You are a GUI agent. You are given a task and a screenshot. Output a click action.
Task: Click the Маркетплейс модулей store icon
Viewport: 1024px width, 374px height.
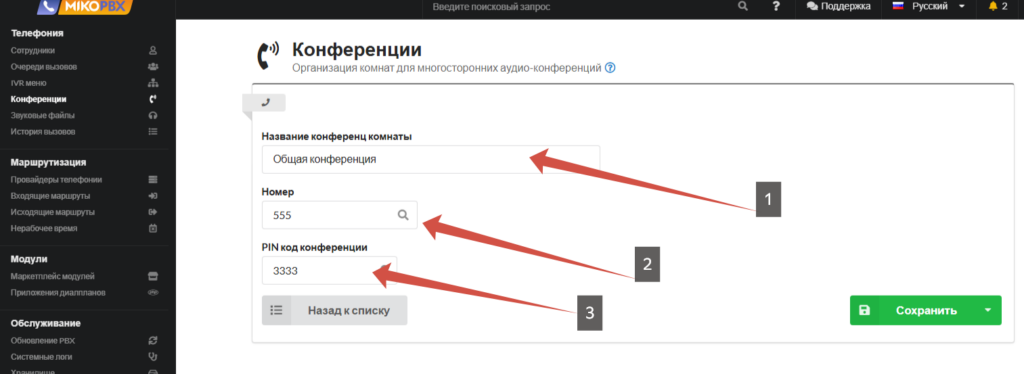point(153,276)
